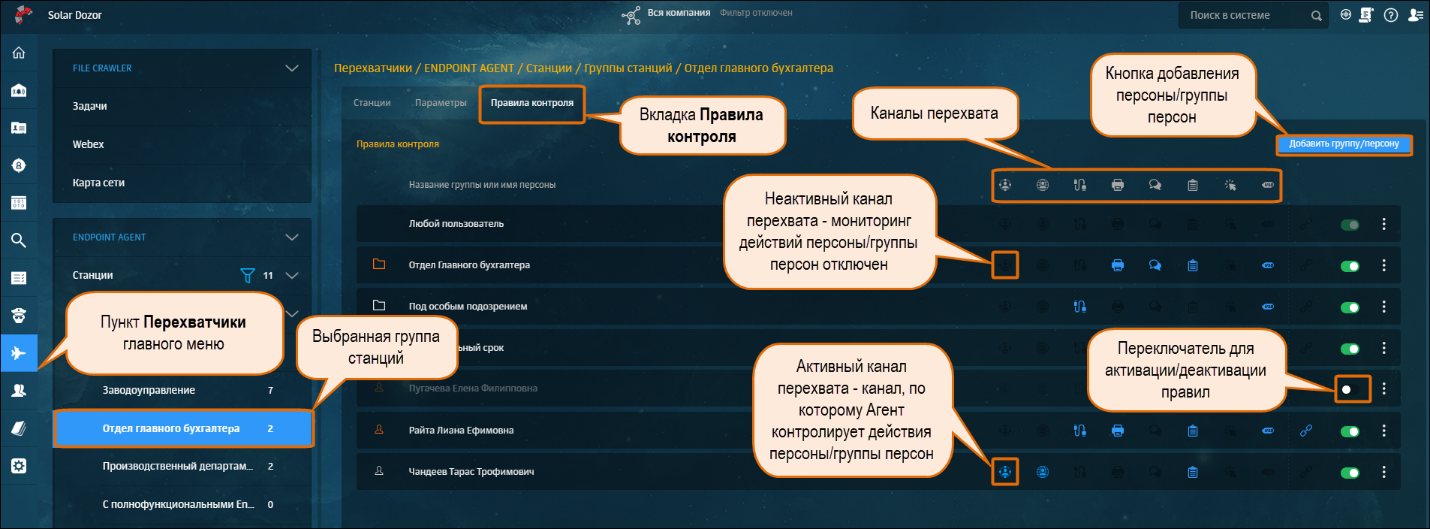The height and width of the screenshot is (529, 1430).
Task: Toggle link channel for Райта Лиана Ефимовна
Action: click(x=1304, y=431)
